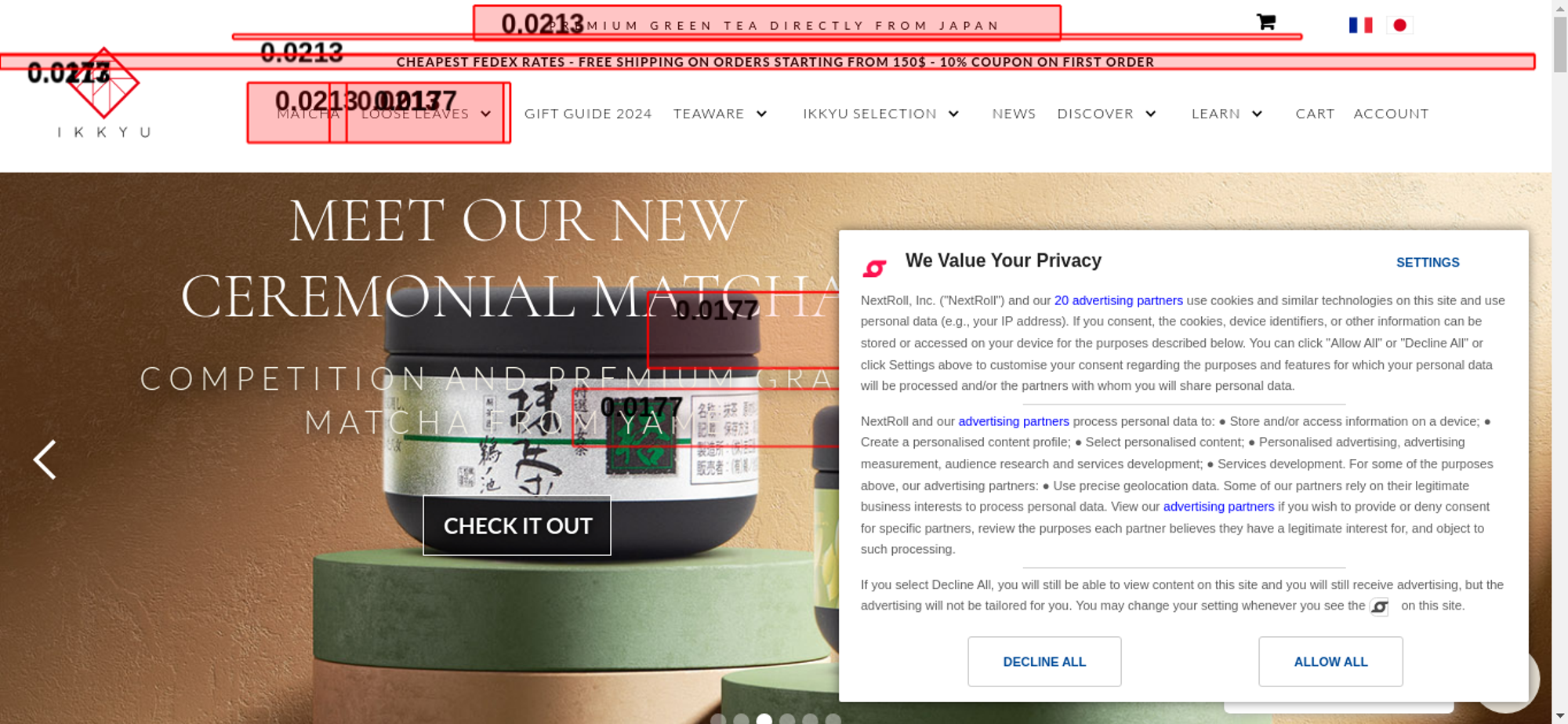Click the IKKYU diamond logo
The image size is (1568, 724).
point(103,83)
